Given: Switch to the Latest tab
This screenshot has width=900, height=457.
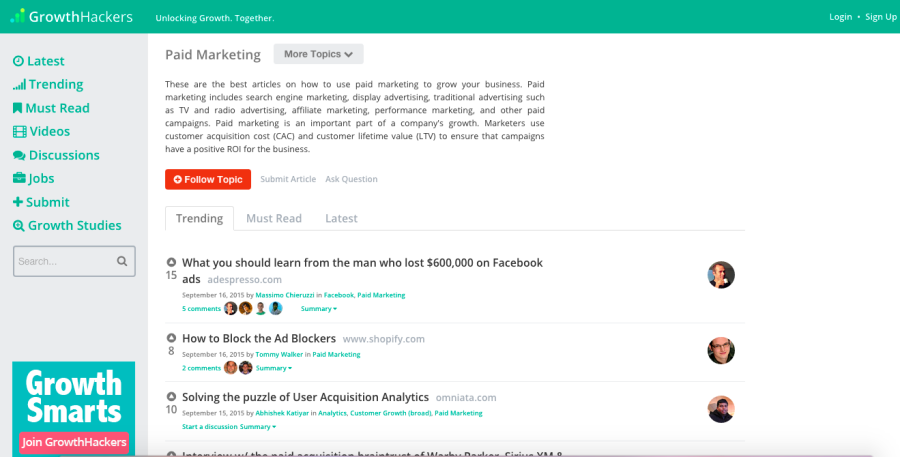Looking at the screenshot, I should [x=341, y=218].
